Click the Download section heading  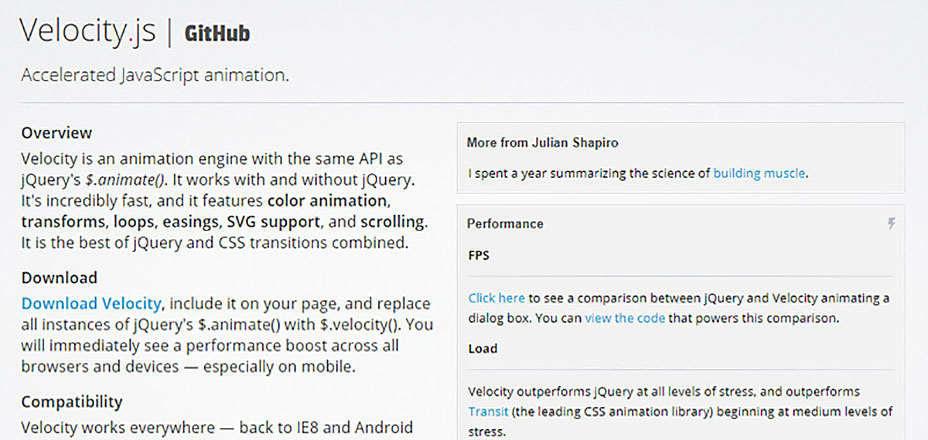pos(59,278)
